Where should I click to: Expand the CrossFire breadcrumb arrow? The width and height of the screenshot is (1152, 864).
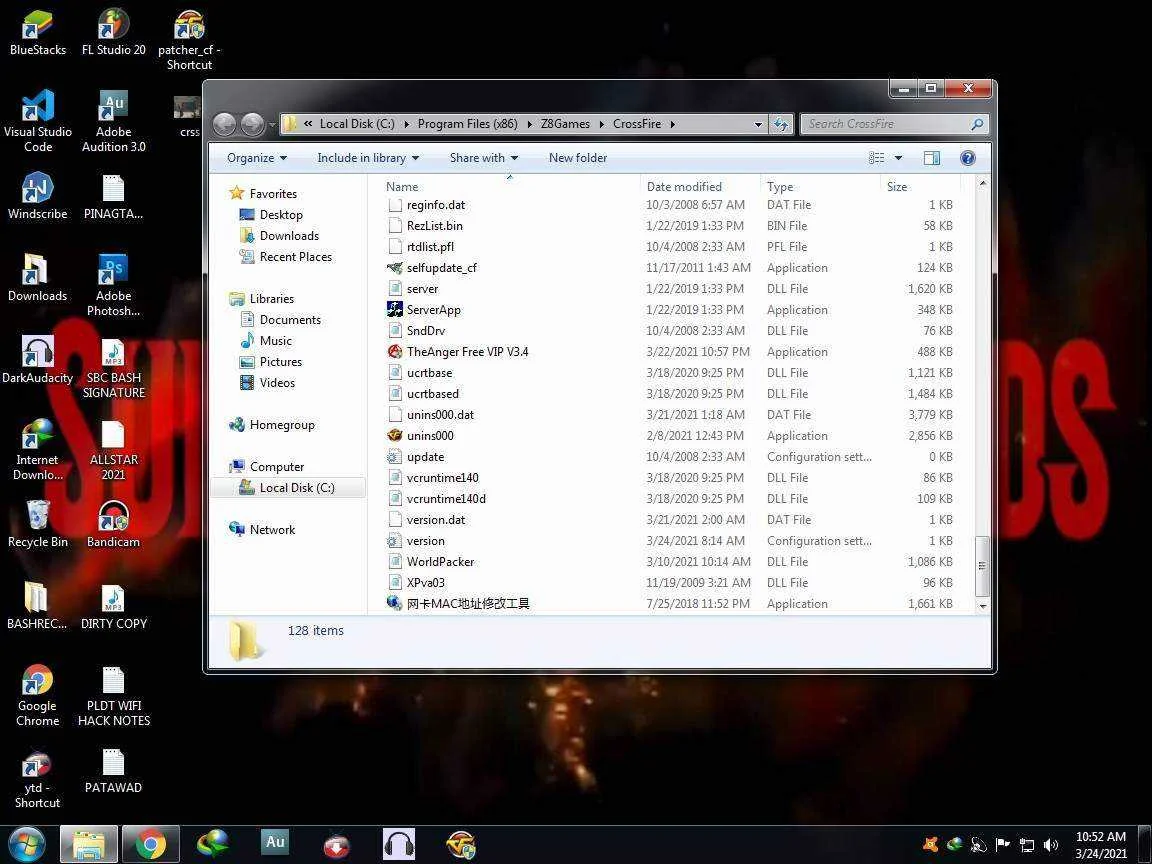pyautogui.click(x=672, y=124)
